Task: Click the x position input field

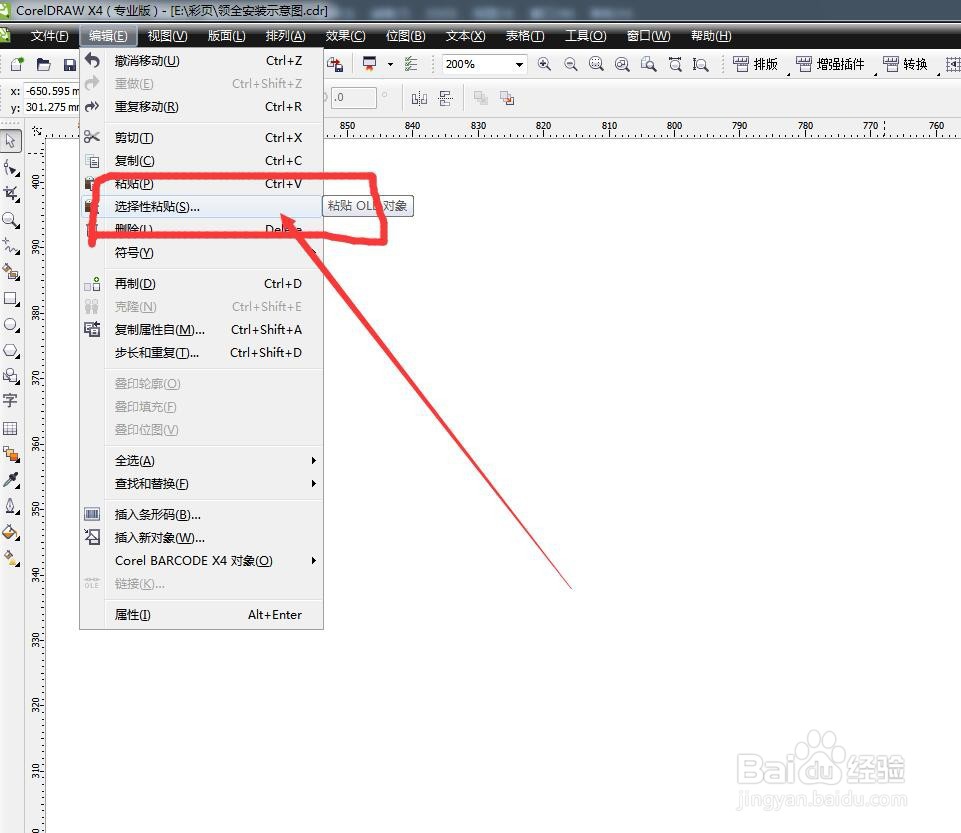Action: [x=52, y=91]
